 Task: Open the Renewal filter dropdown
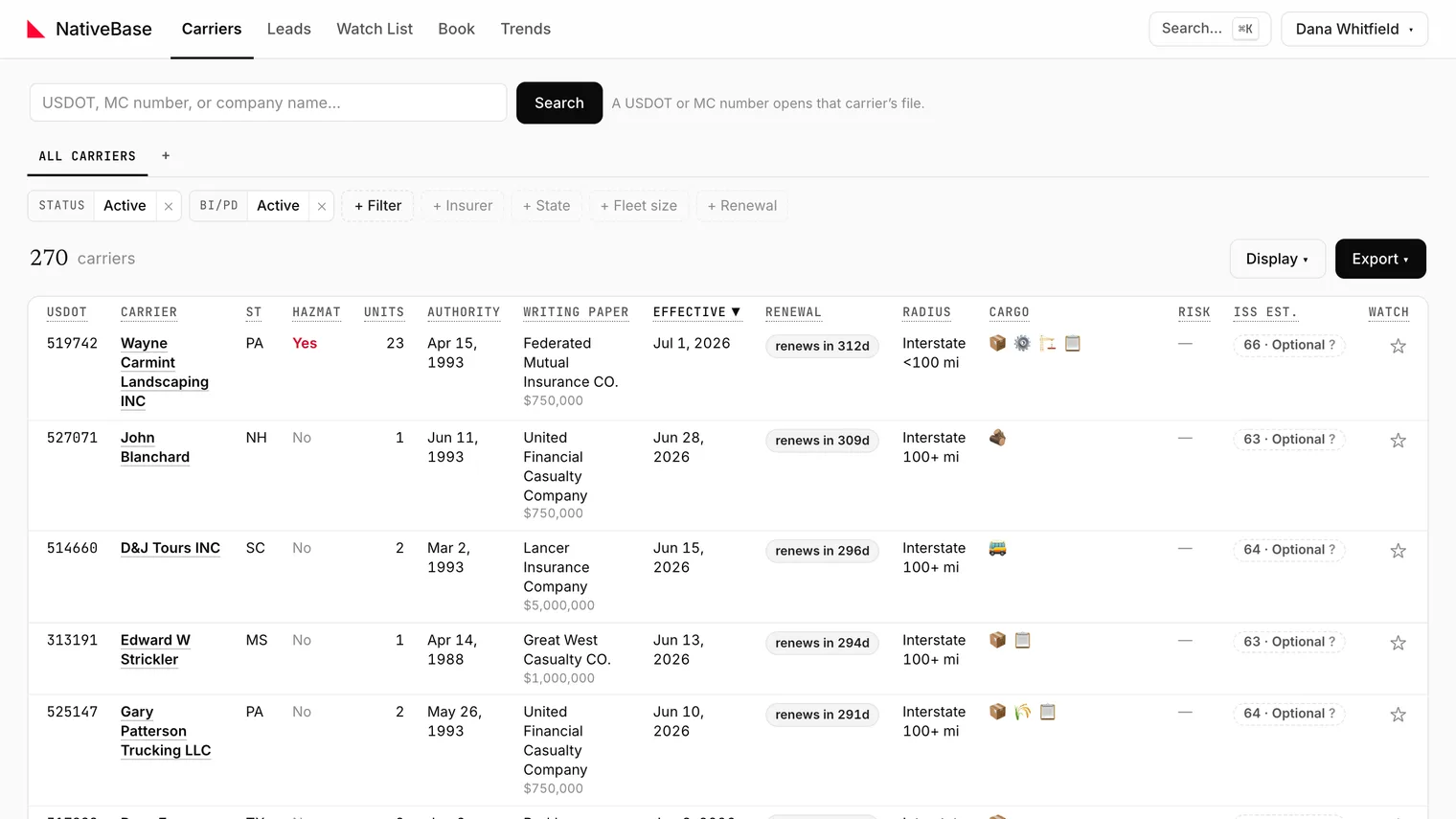coord(742,206)
